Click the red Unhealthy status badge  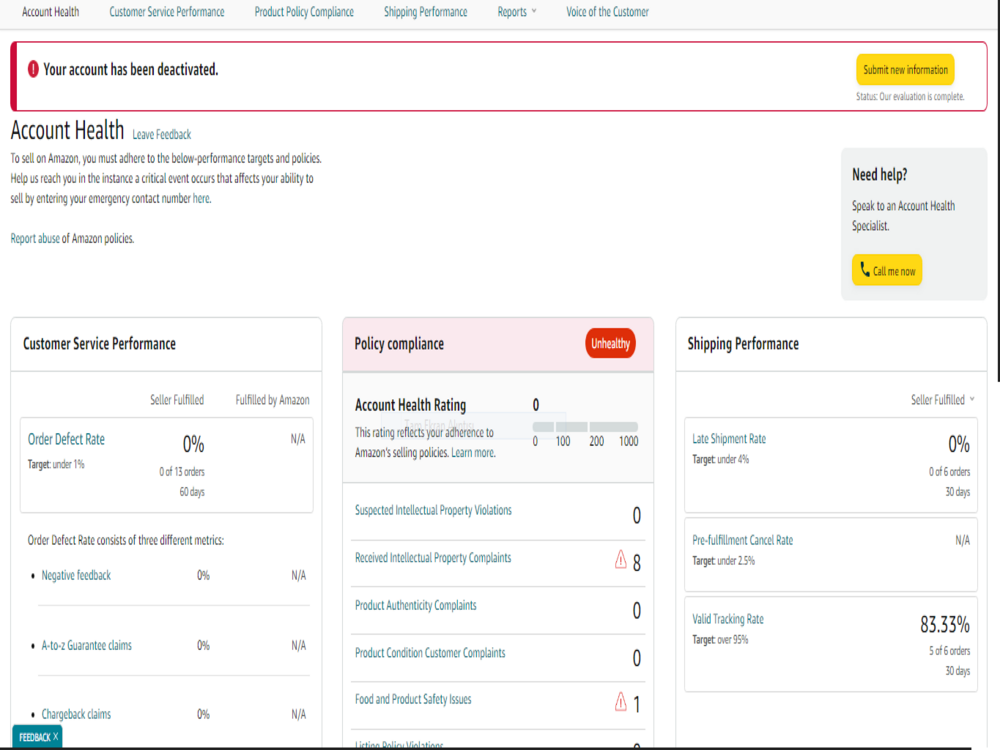pyautogui.click(x=610, y=344)
